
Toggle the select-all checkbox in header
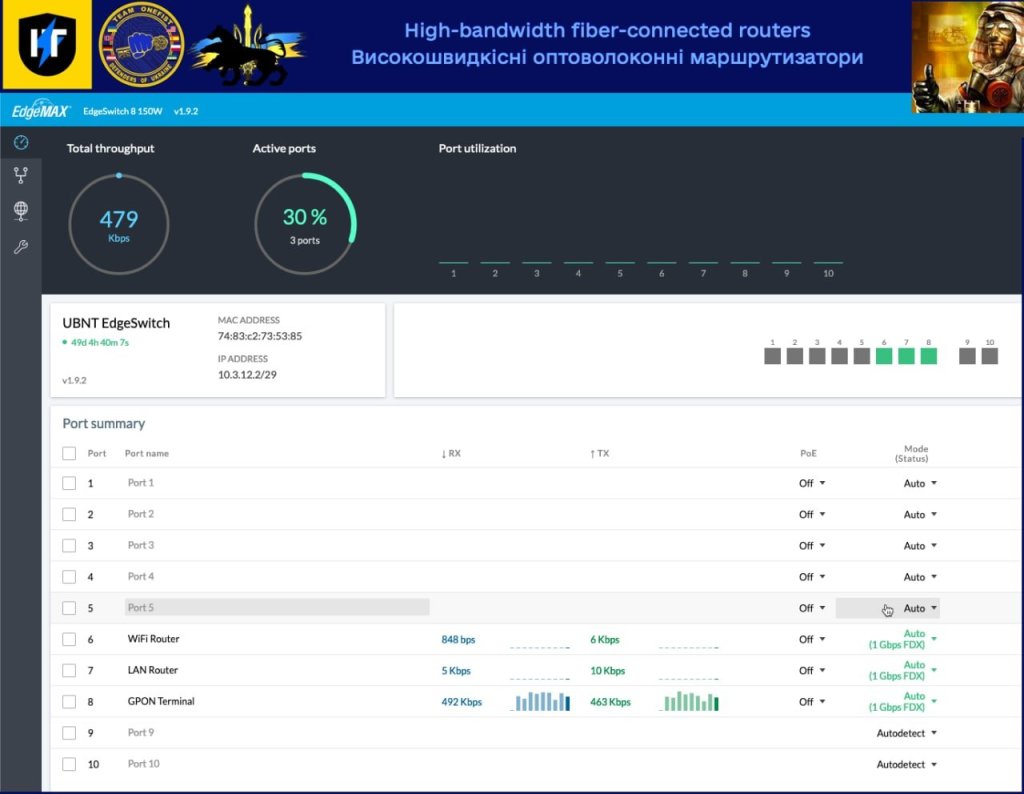69,454
